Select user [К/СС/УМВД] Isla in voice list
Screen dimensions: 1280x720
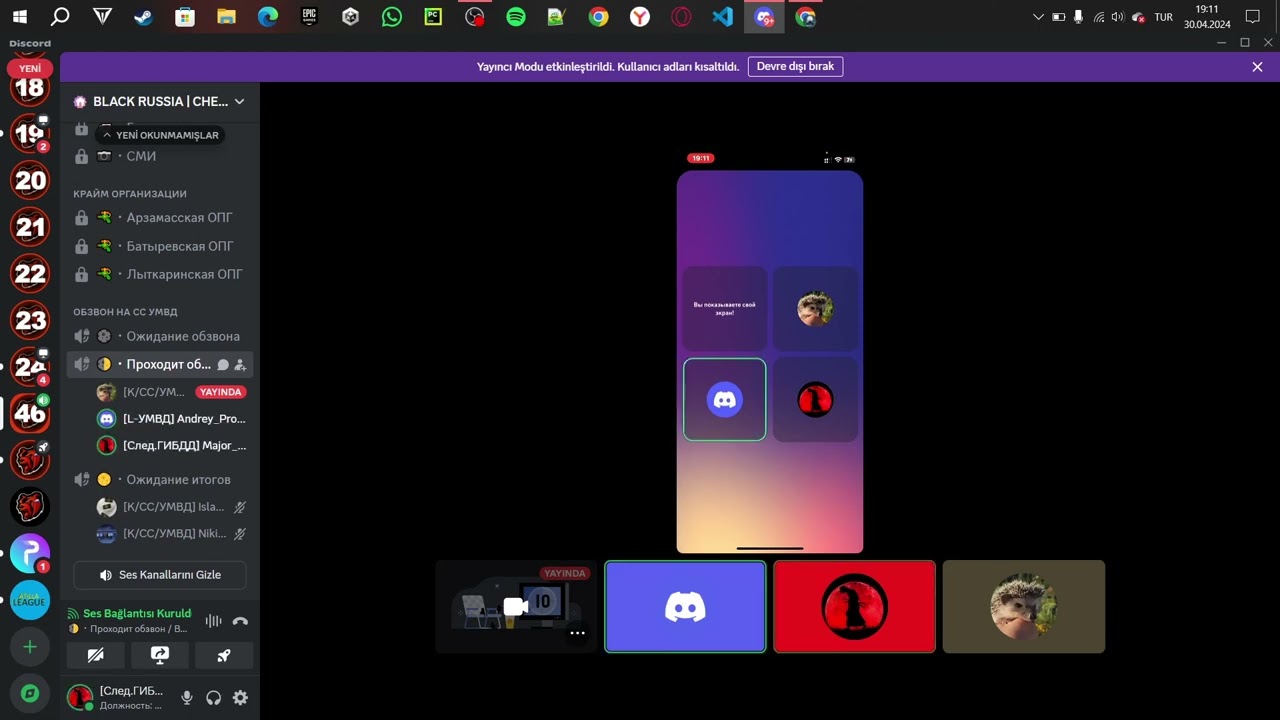pos(170,507)
